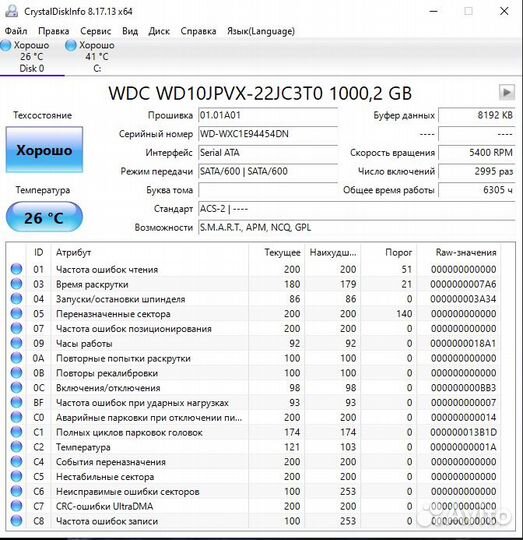Click the status icon for attribute 03
Viewport: 523px width, 540px height.
pos(16,284)
